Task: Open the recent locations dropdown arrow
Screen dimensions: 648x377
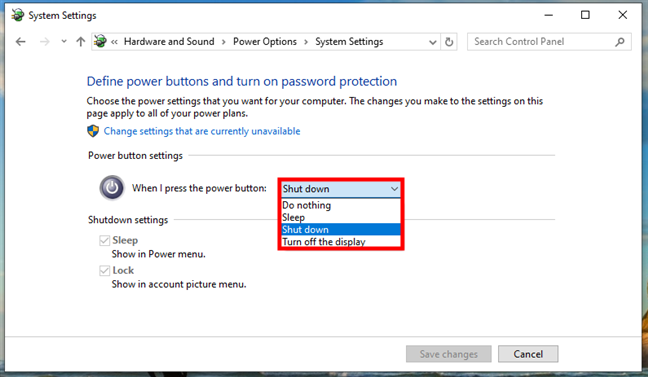Action: [x=64, y=41]
